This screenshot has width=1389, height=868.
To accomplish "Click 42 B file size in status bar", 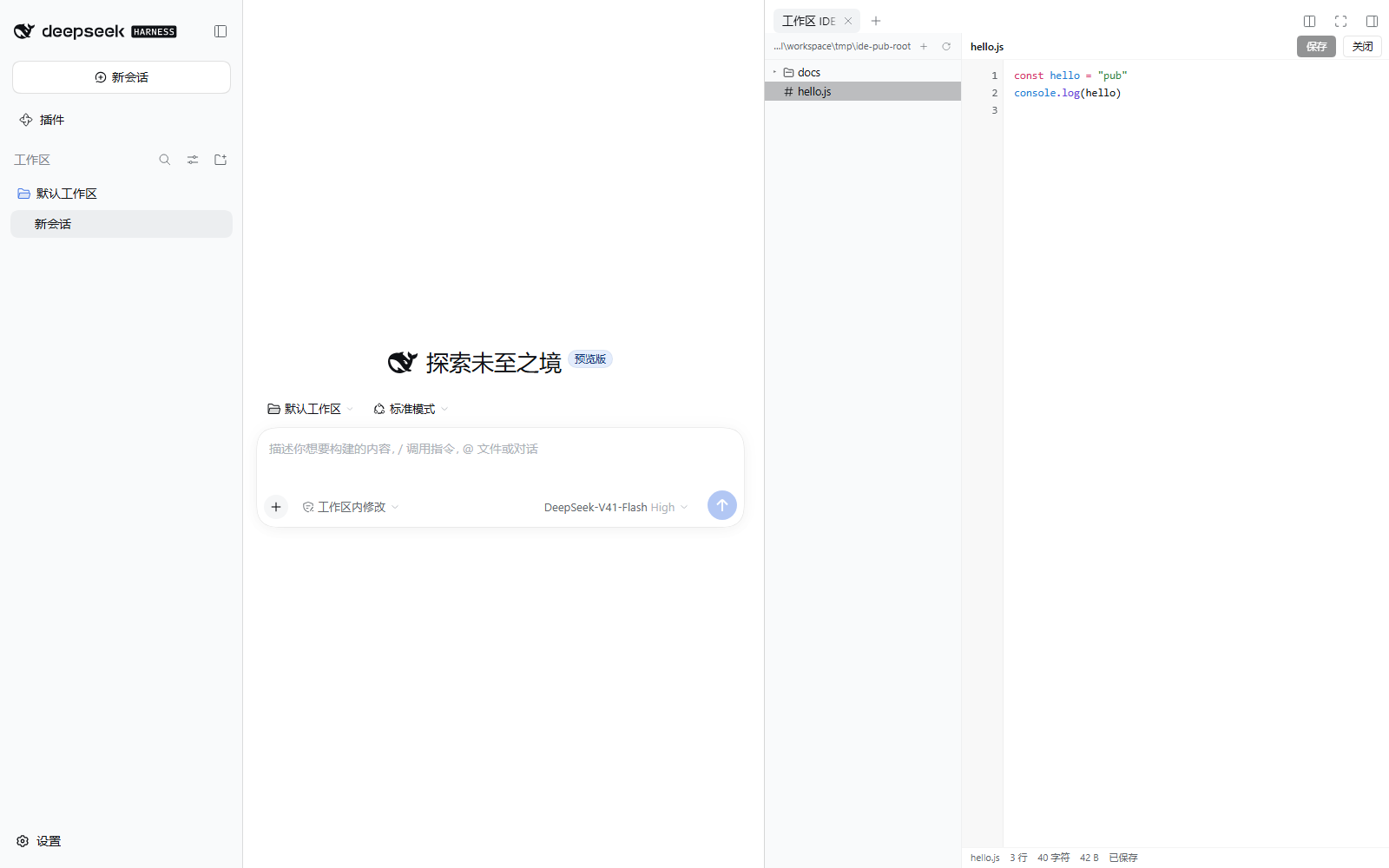I will [1089, 858].
